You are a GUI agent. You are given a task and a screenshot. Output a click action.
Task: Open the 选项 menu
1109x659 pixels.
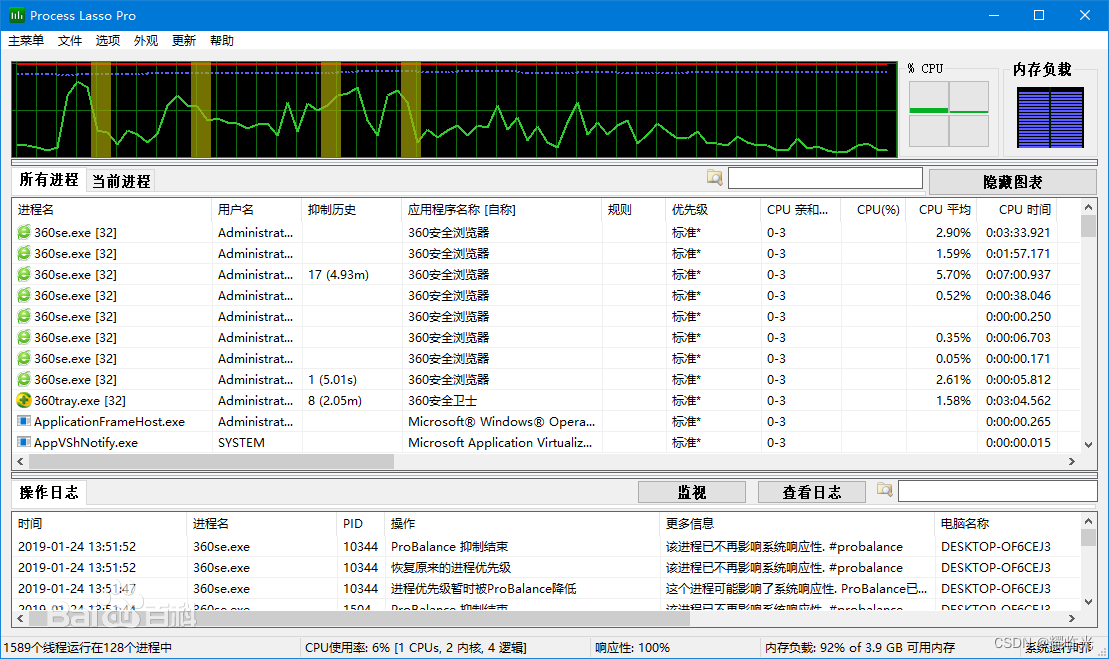[108, 40]
